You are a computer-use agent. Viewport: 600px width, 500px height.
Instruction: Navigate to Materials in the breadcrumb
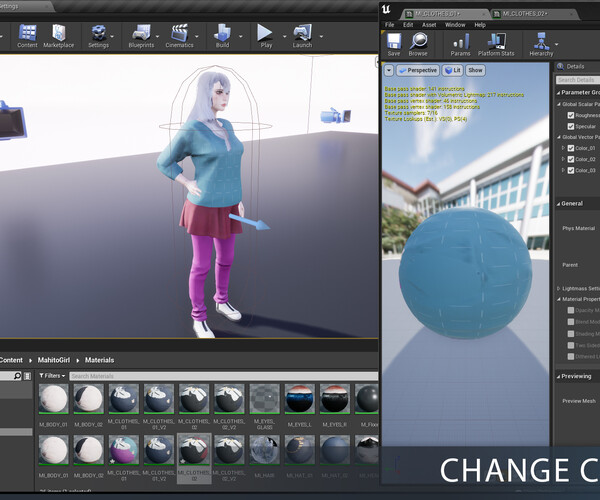[99, 360]
